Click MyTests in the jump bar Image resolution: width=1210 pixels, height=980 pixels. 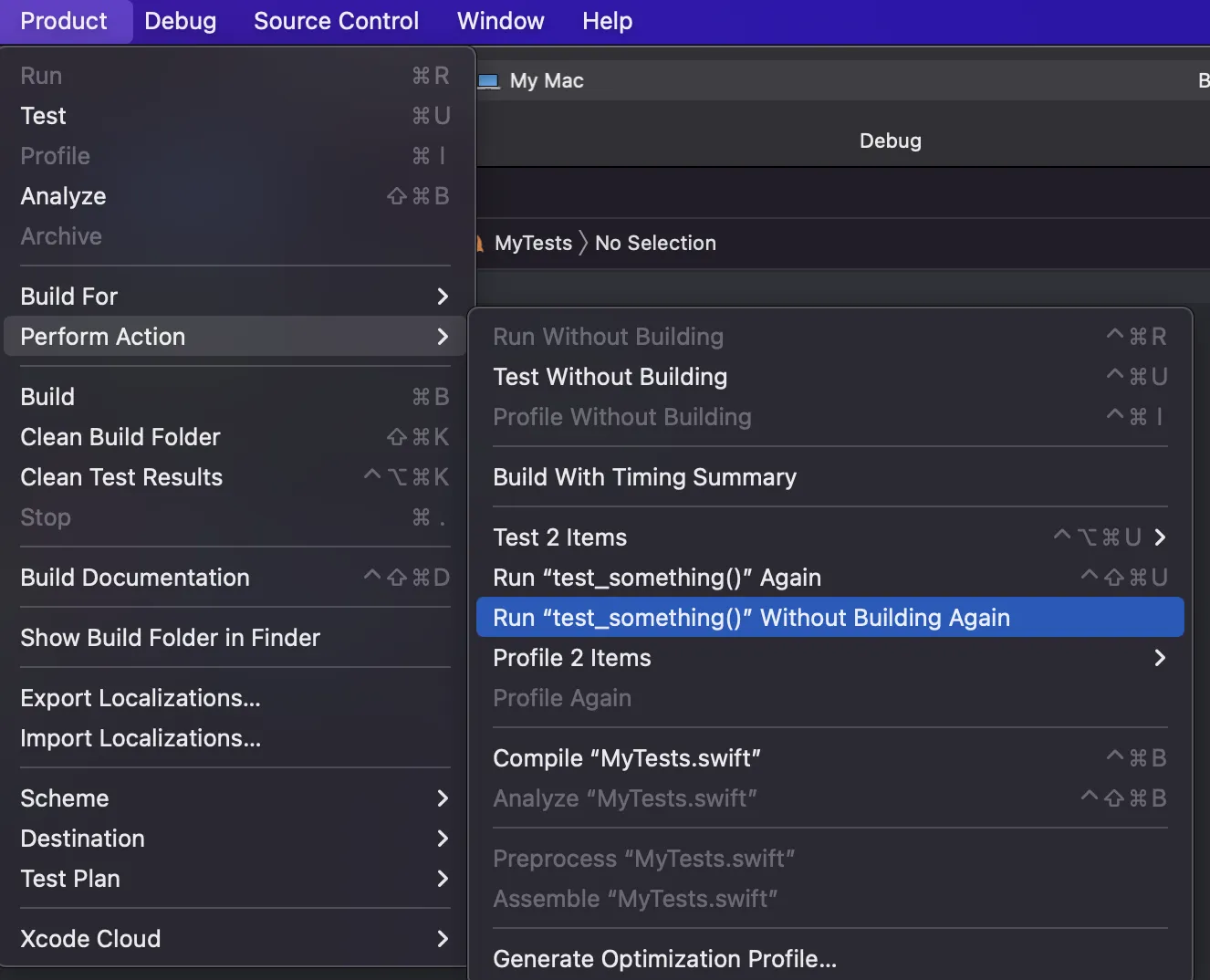[x=533, y=244]
